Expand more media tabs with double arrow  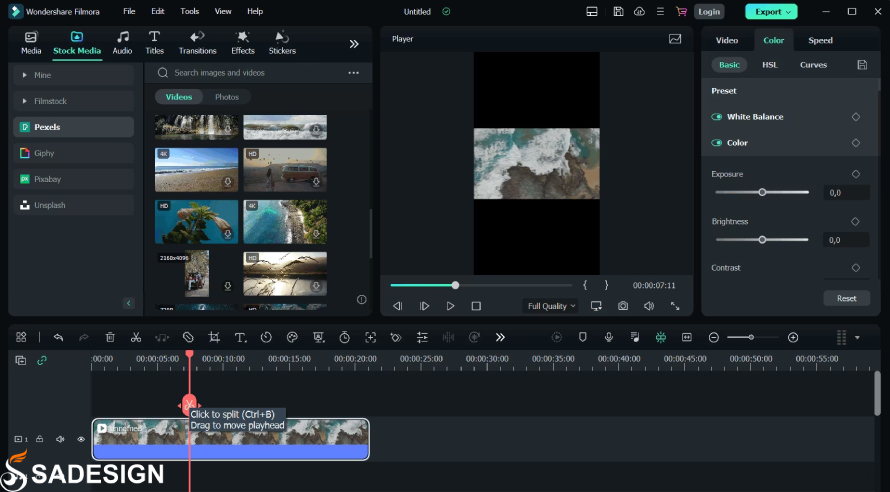pyautogui.click(x=354, y=44)
